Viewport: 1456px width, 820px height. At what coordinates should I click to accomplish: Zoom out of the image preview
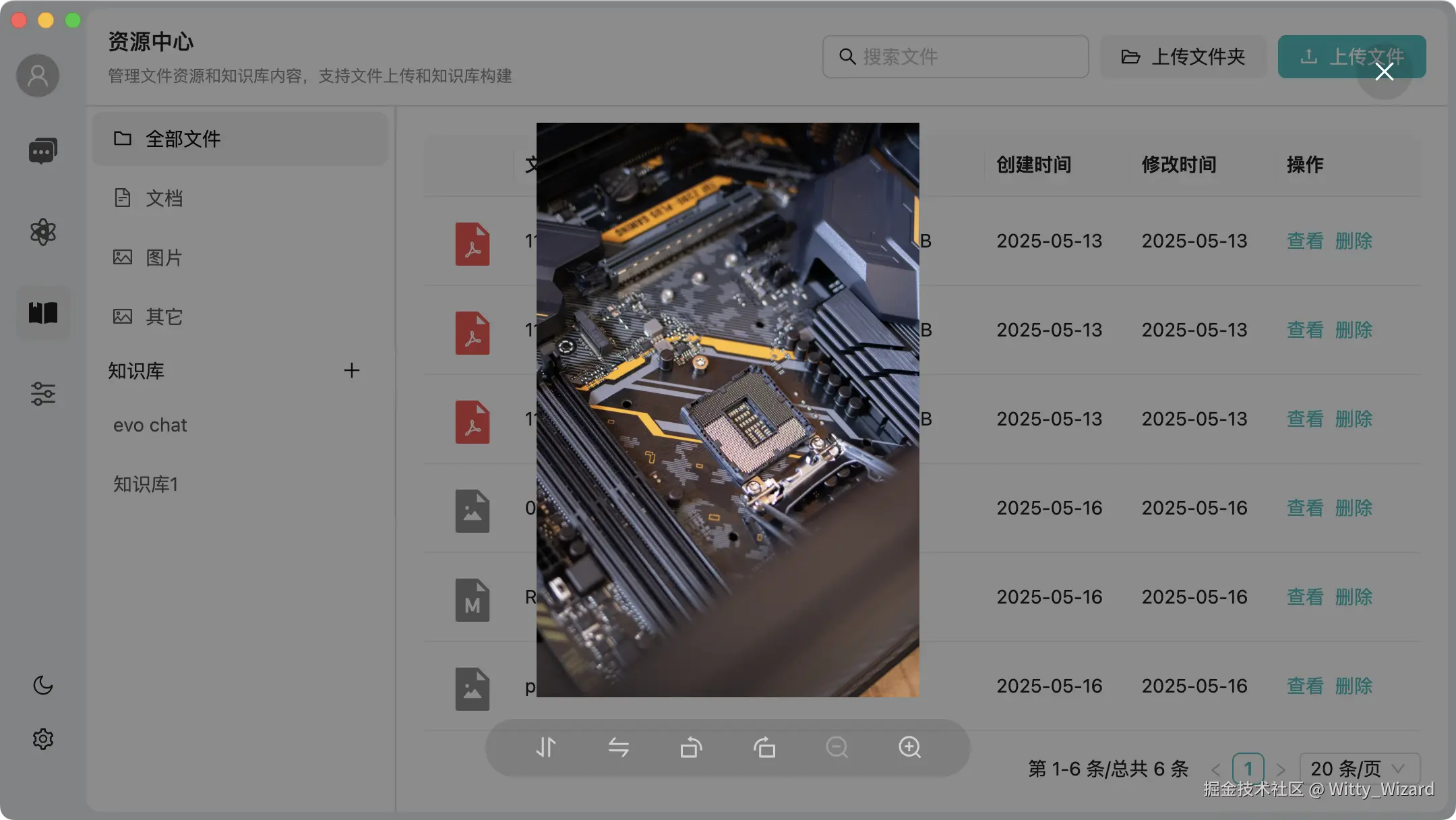pos(836,748)
